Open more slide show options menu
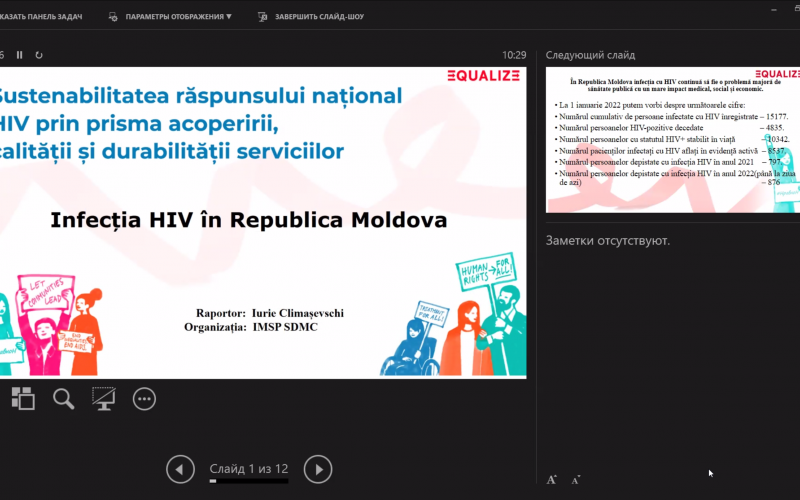The width and height of the screenshot is (800, 500). tap(145, 399)
